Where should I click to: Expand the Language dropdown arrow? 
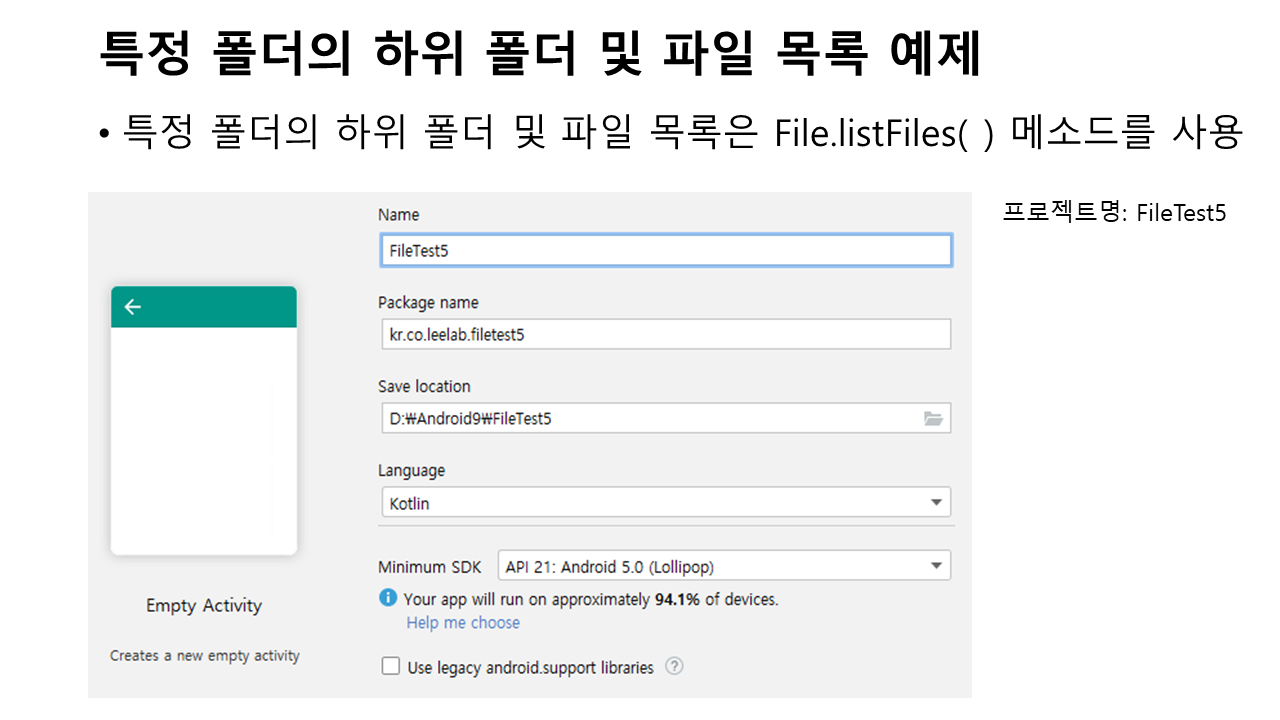(936, 502)
